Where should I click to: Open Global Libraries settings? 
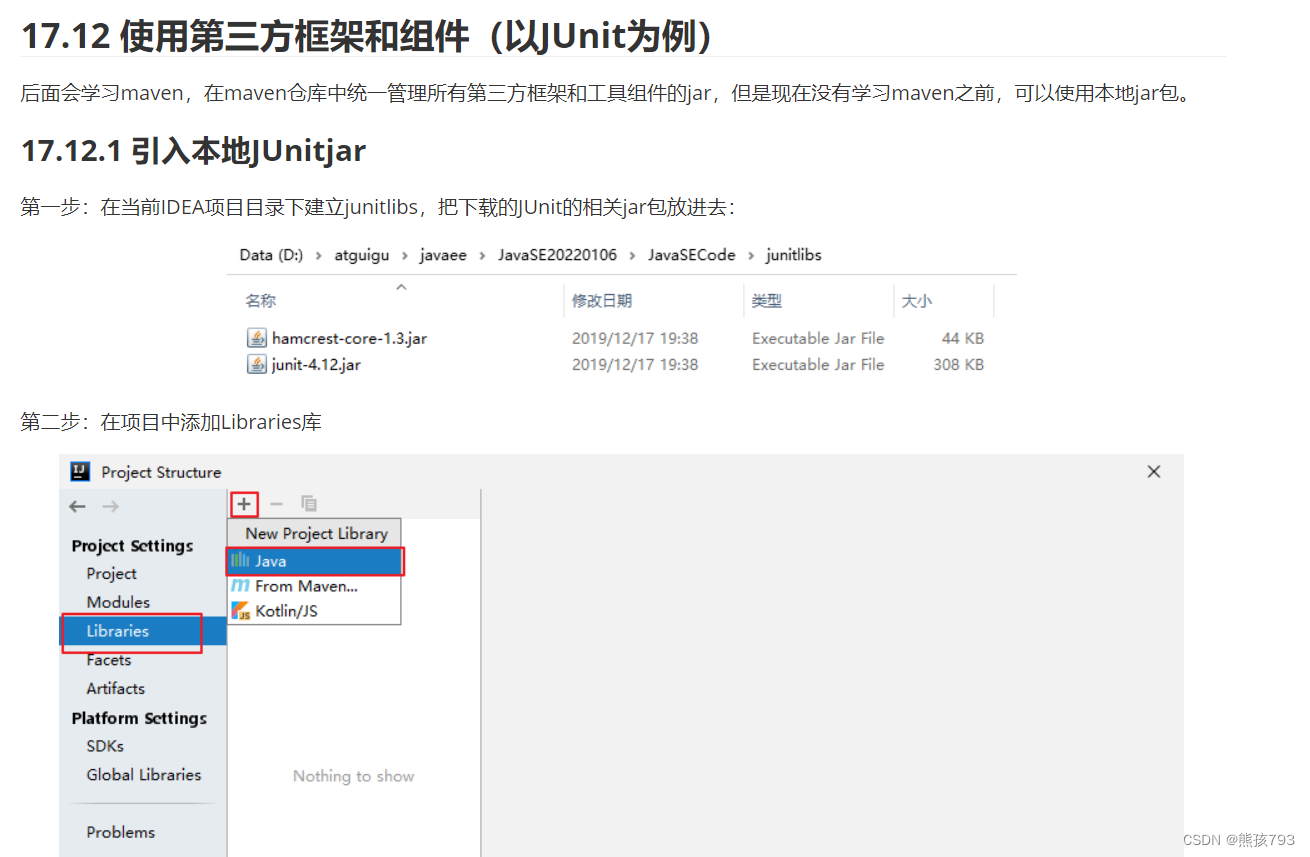[x=144, y=774]
